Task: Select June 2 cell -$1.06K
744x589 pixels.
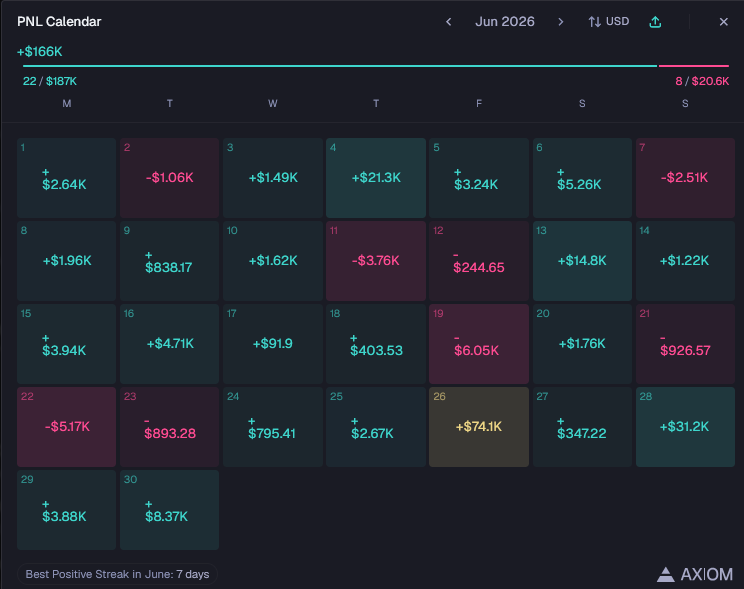Action: tap(169, 178)
